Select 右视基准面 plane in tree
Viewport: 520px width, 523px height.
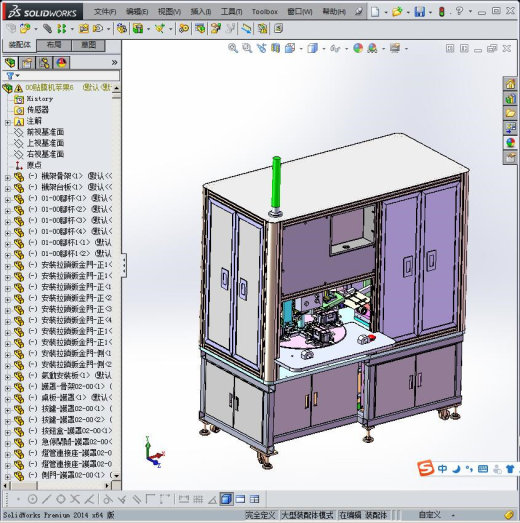click(x=45, y=154)
